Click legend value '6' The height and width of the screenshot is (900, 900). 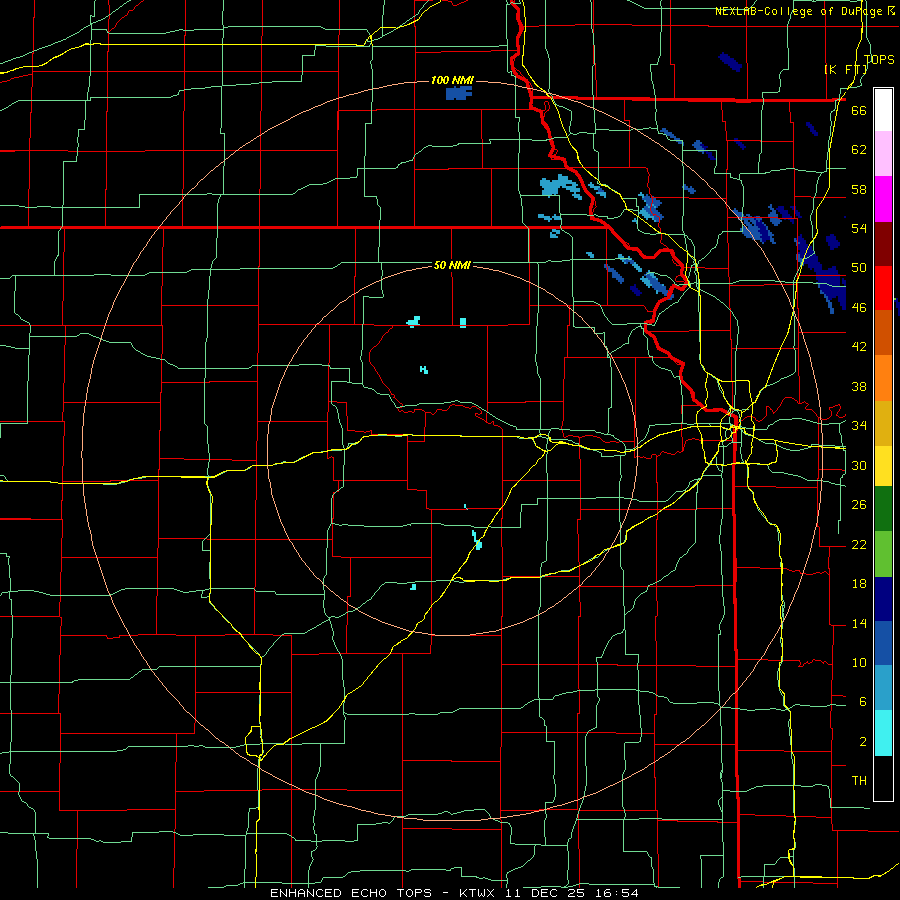click(862, 701)
